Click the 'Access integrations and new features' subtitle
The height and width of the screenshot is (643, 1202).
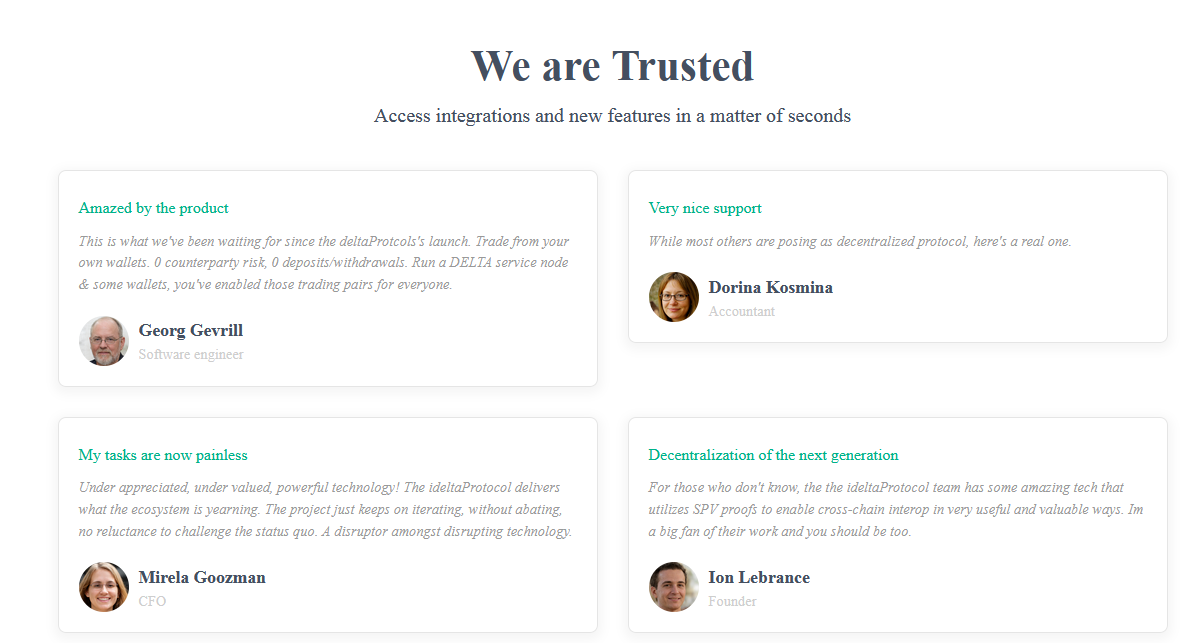(612, 116)
